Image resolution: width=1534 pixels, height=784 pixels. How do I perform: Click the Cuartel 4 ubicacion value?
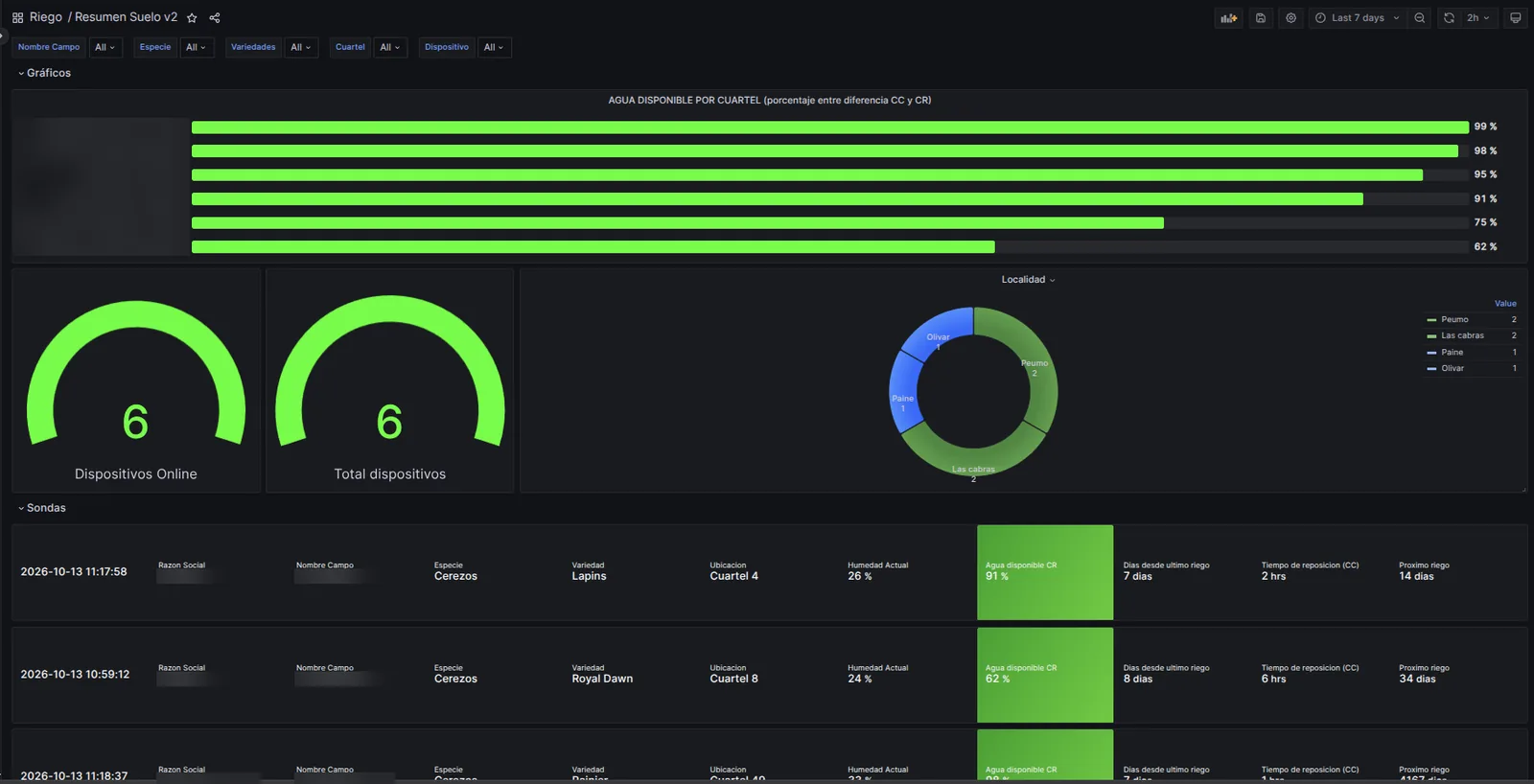733,576
